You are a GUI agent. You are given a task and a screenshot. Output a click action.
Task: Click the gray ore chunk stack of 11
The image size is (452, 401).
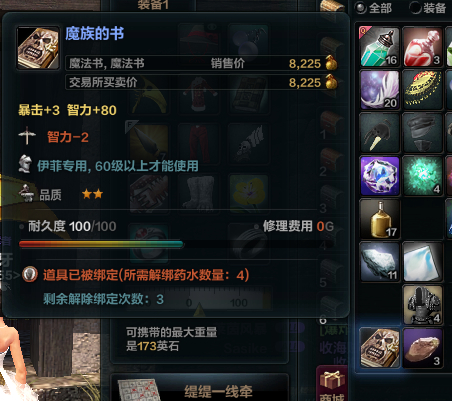380,262
